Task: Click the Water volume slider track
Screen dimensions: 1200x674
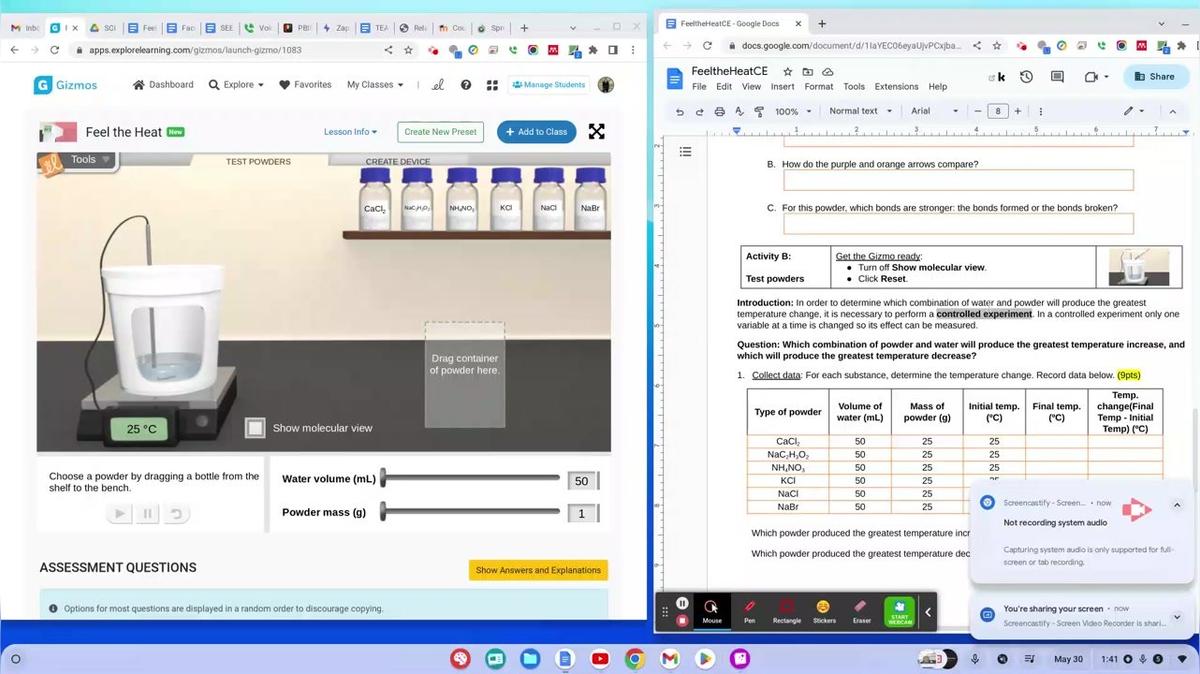Action: coord(470,479)
